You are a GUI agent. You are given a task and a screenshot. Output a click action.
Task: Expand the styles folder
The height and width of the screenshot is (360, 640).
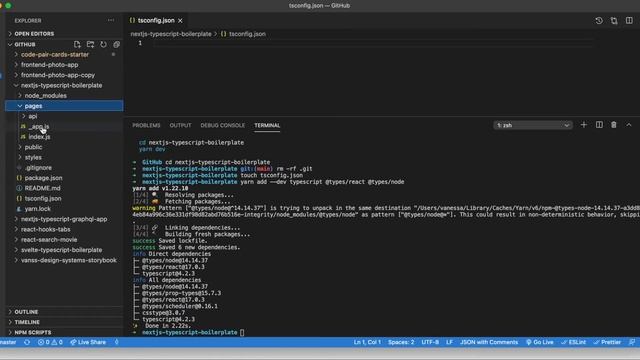pyautogui.click(x=33, y=157)
